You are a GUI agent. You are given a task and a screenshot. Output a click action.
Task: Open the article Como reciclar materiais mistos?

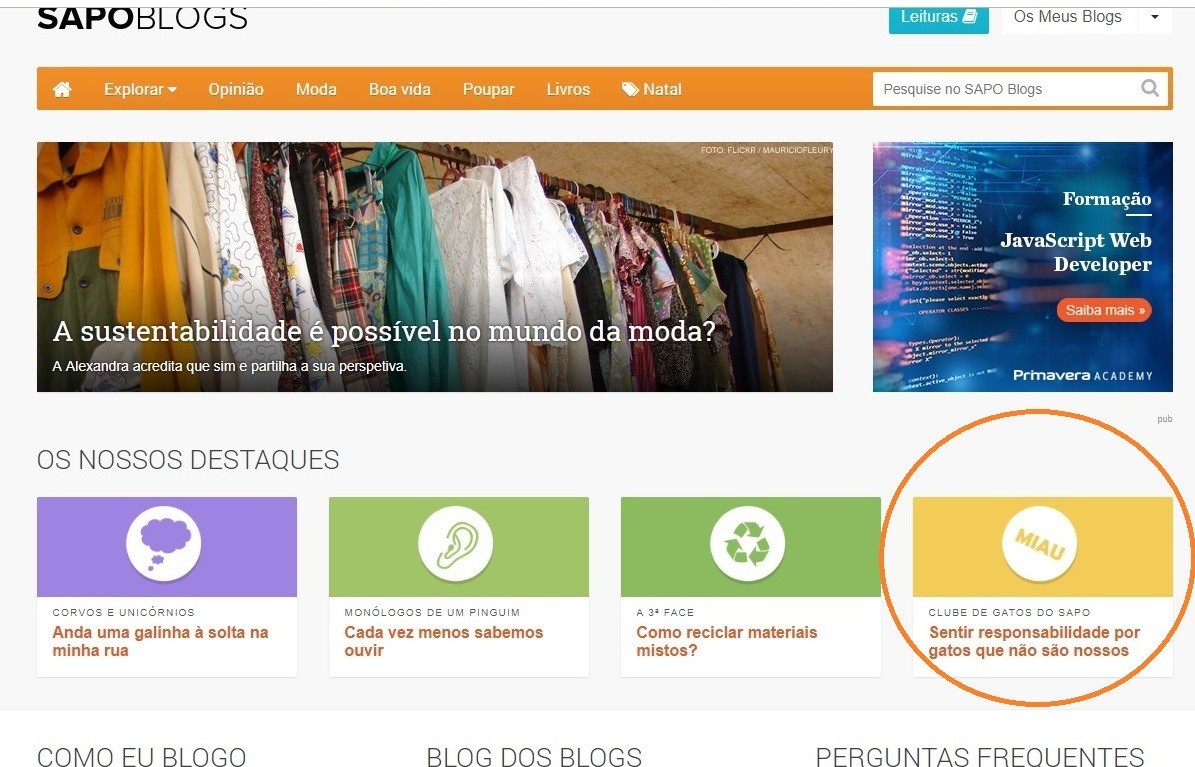coord(727,641)
